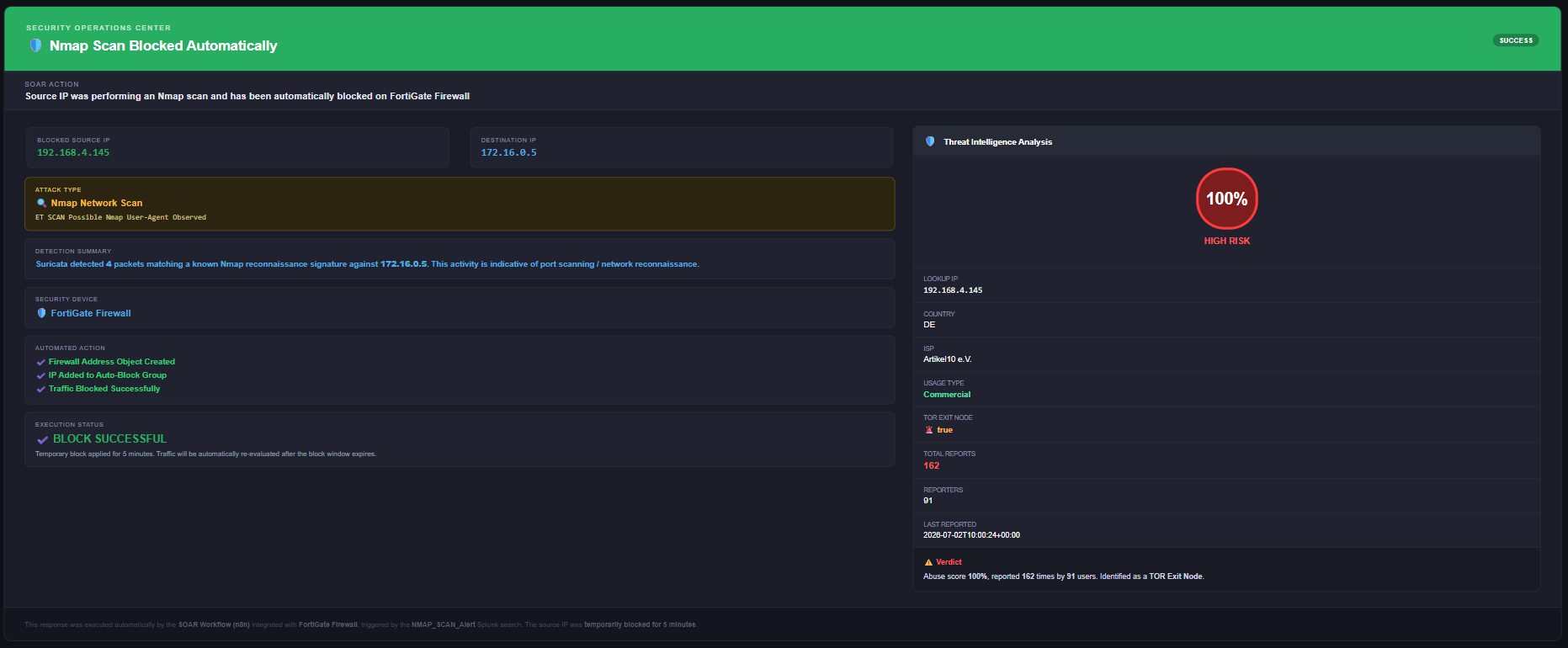Click the Threat Intelligence Analysis panel title
This screenshot has width=1568, height=648.
(997, 142)
